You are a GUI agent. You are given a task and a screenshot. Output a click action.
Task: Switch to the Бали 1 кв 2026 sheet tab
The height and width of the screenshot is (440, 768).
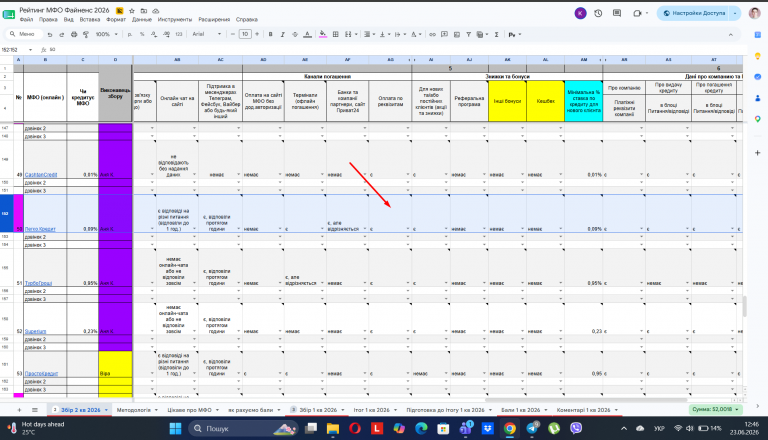(521, 410)
